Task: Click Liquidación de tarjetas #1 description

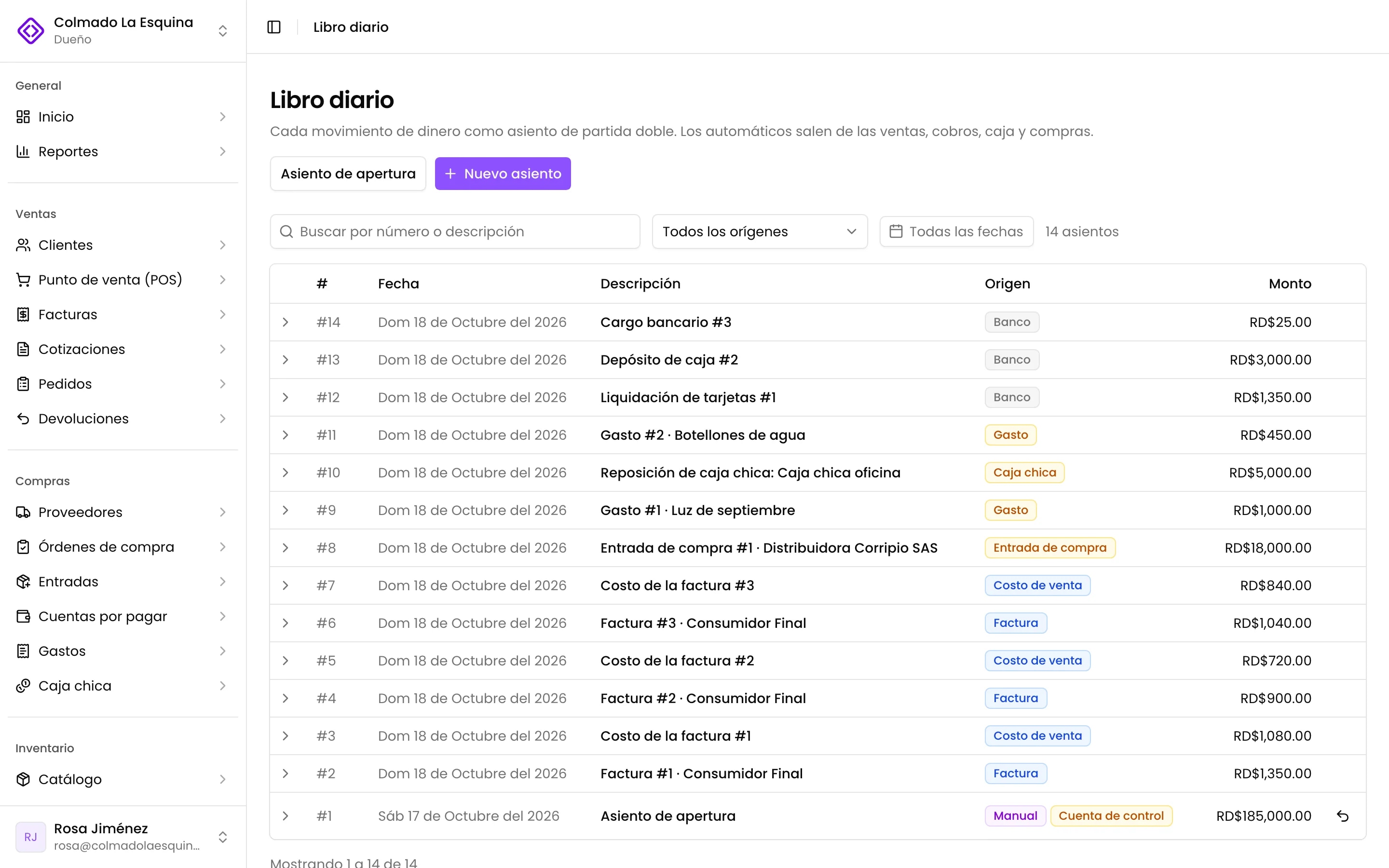Action: [688, 397]
